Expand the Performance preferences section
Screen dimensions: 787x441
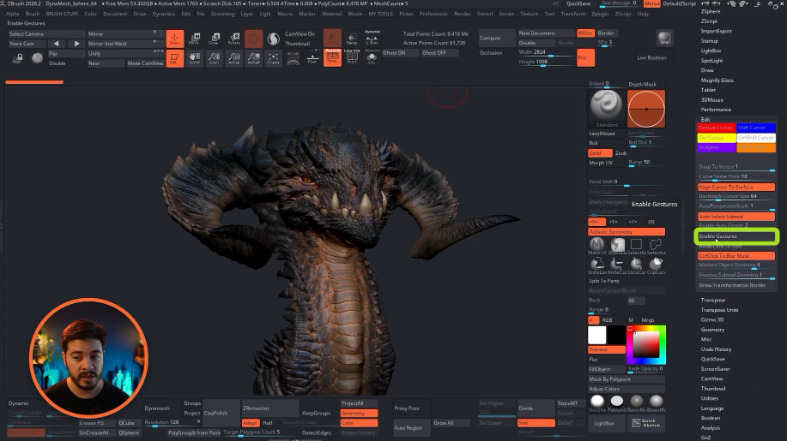point(716,109)
